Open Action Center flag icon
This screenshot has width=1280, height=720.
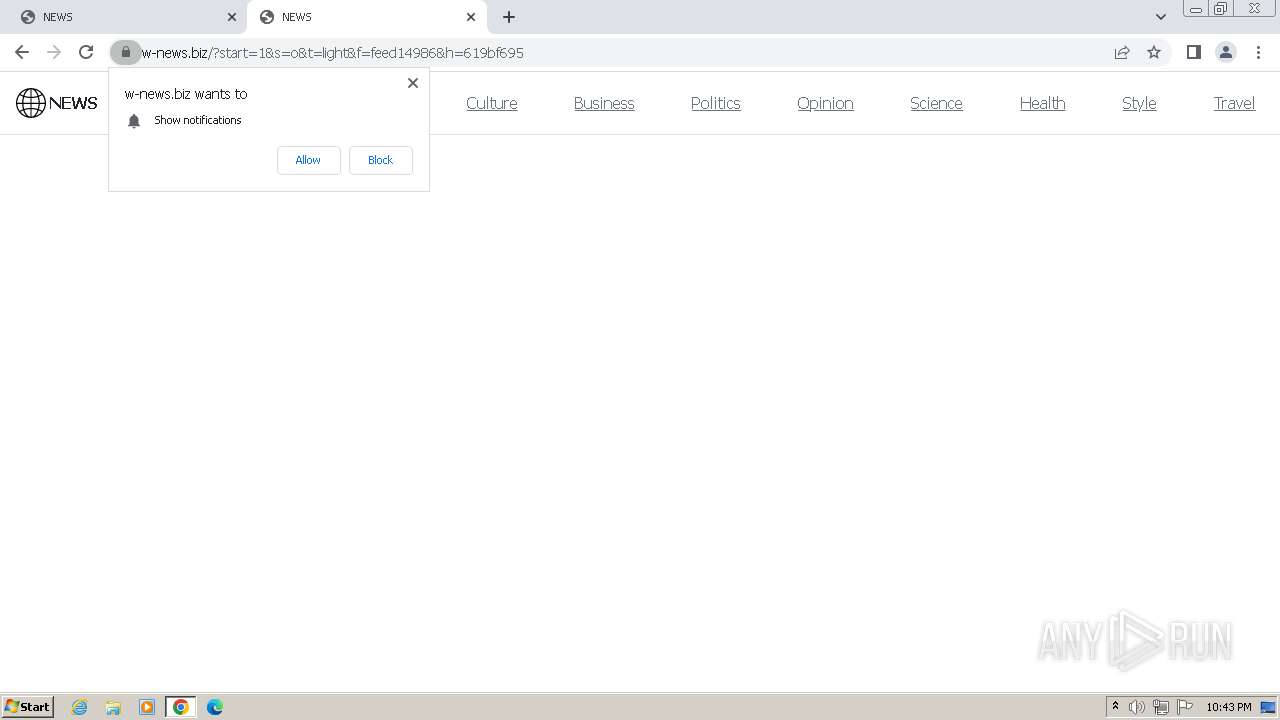point(1185,707)
